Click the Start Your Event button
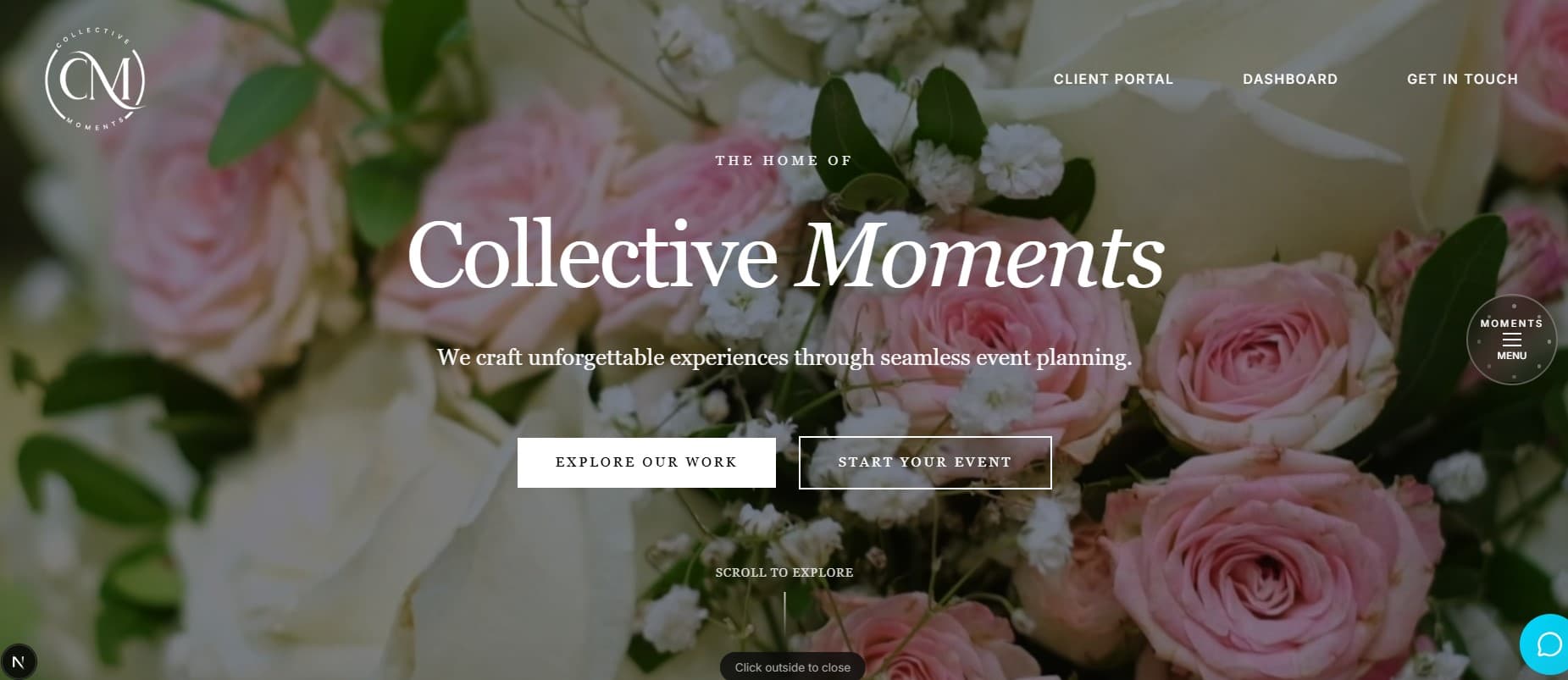The height and width of the screenshot is (680, 1568). [924, 462]
